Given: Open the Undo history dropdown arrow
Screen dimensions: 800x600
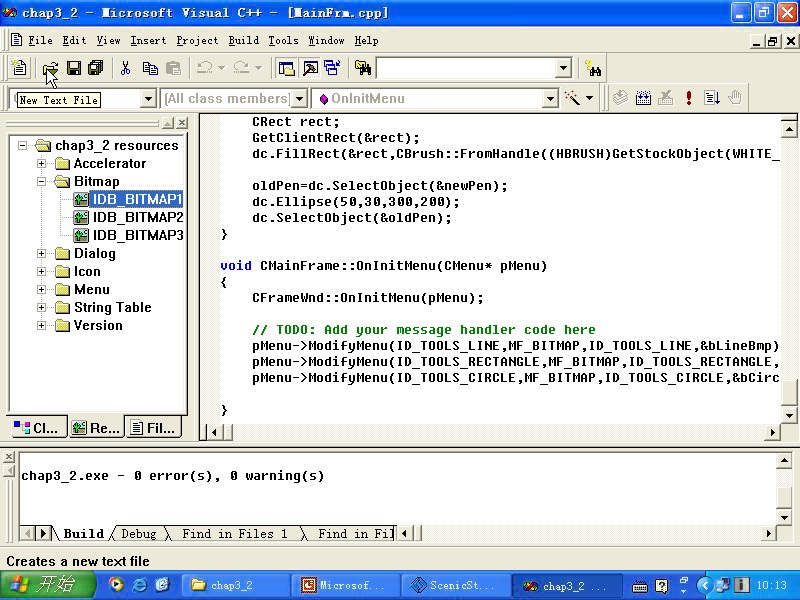Looking at the screenshot, I should coord(221,68).
